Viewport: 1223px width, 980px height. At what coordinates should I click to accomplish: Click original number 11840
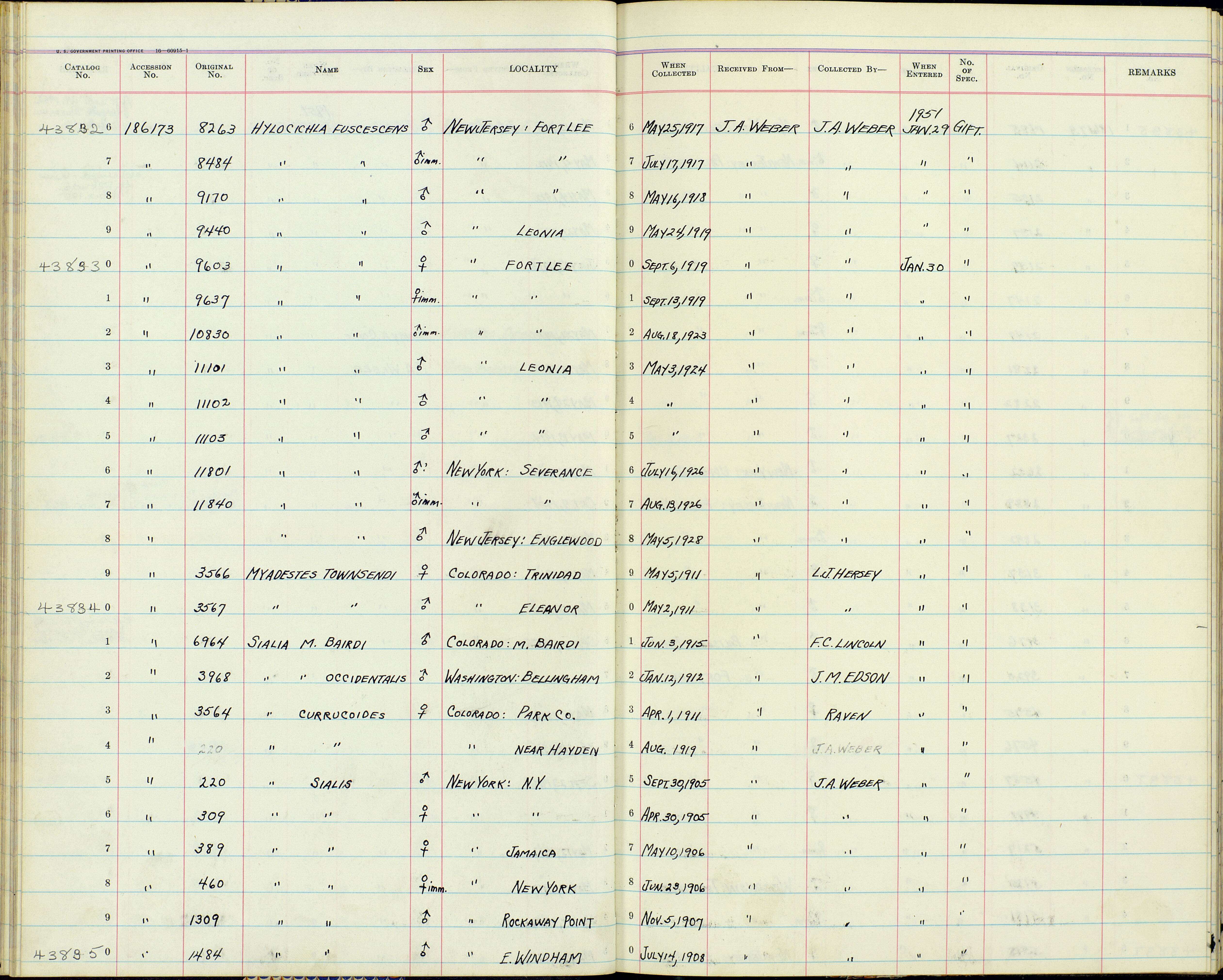coord(213,504)
